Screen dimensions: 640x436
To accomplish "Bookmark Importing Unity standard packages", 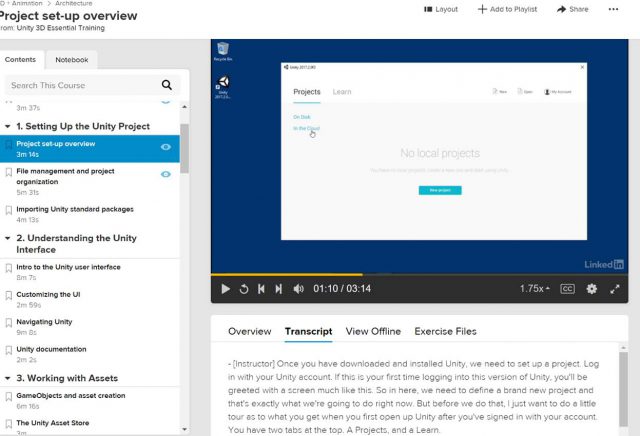I will tap(8, 210).
